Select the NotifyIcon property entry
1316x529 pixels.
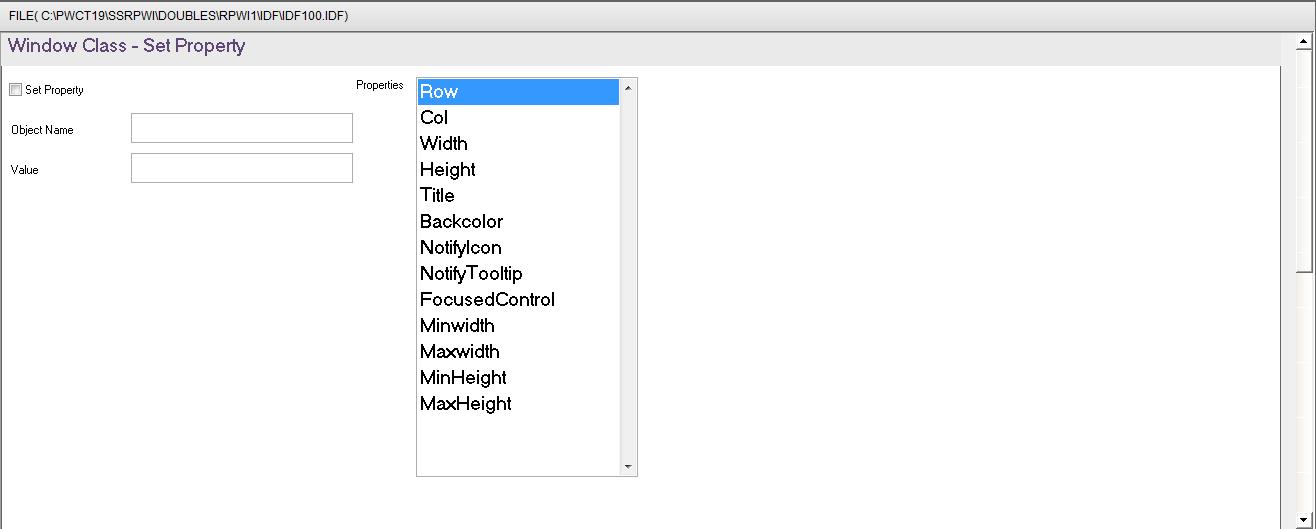point(518,248)
